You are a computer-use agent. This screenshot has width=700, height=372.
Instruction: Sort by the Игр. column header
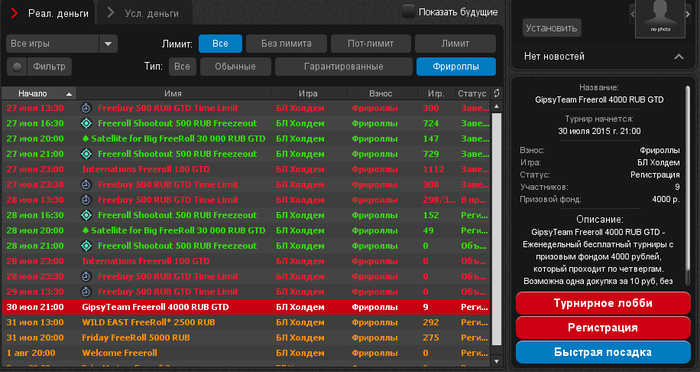pos(436,93)
